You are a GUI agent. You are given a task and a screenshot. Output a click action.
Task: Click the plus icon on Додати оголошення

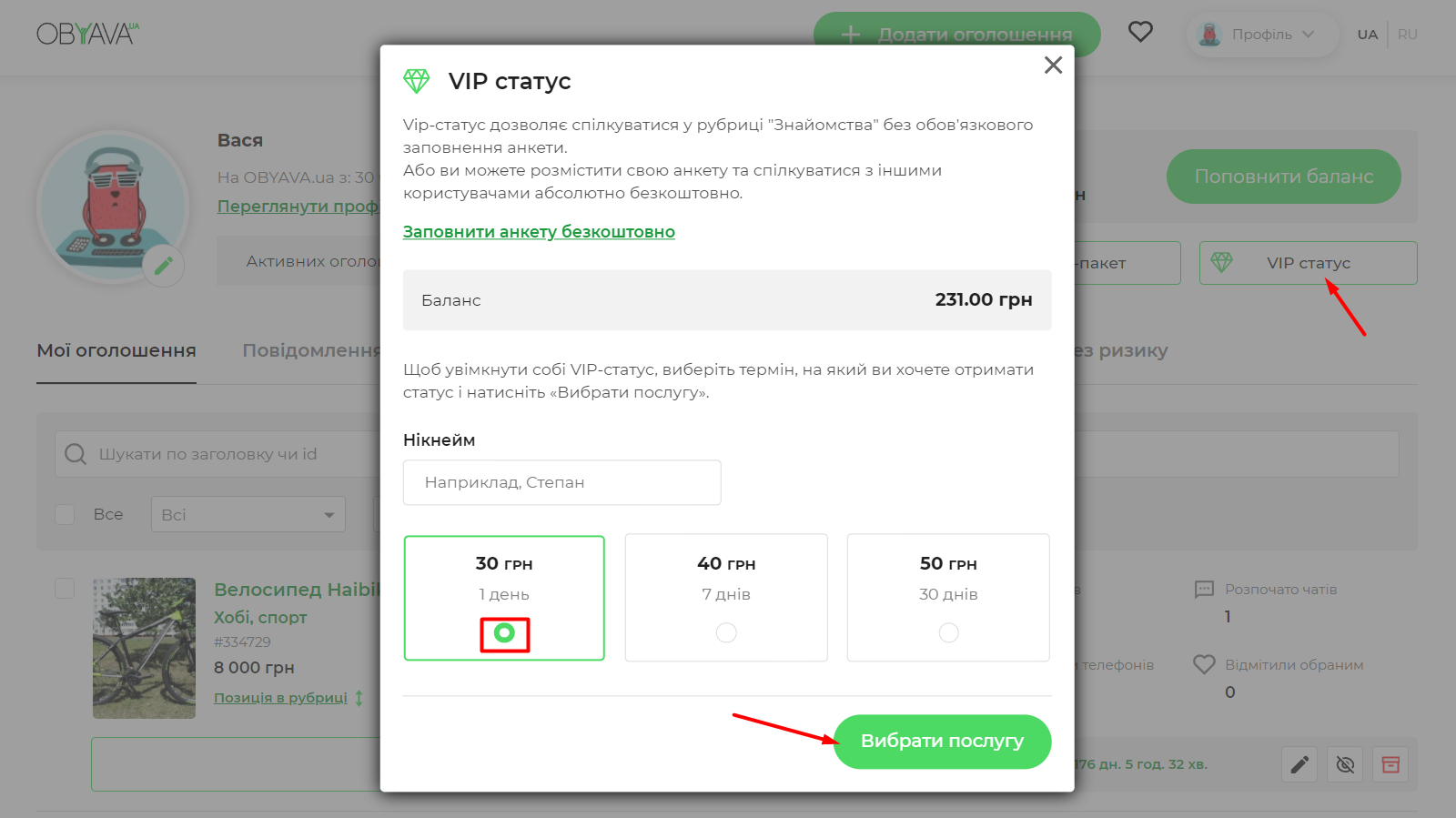click(x=850, y=34)
